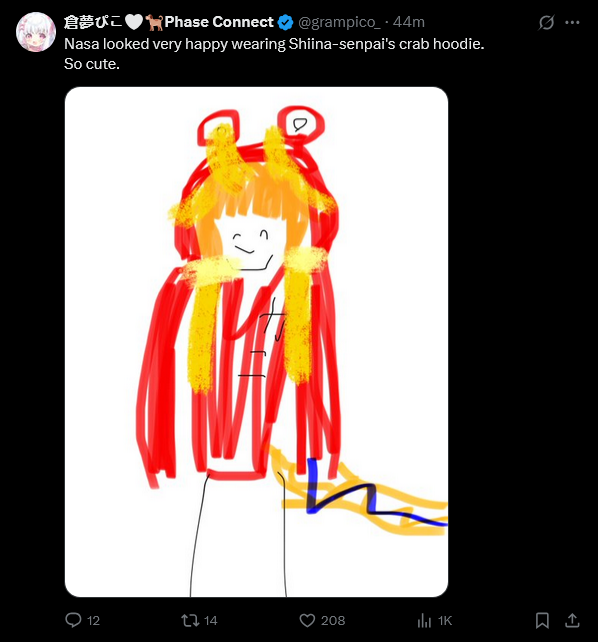The height and width of the screenshot is (642, 598).
Task: Open the @grampico_ handle link
Action: [339, 22]
